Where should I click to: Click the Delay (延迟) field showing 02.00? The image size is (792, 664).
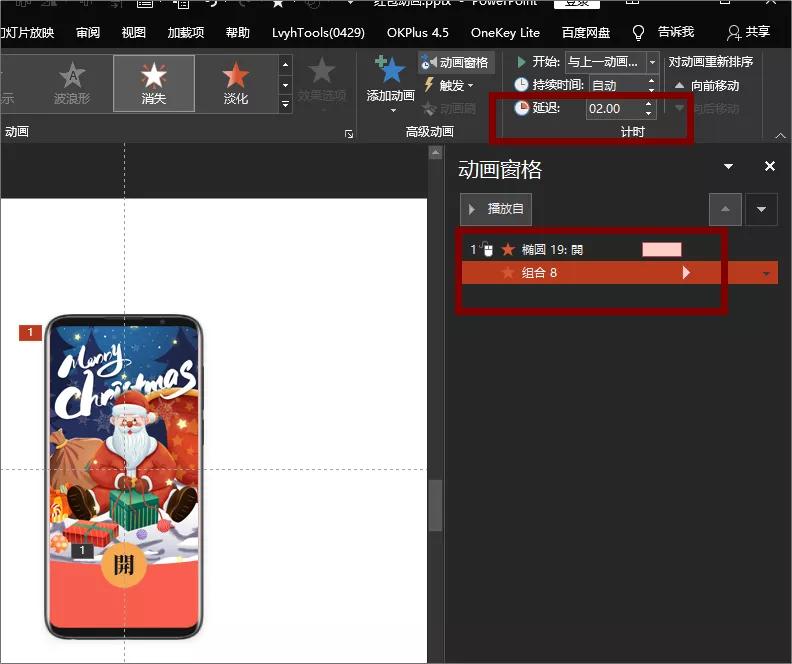coord(614,109)
